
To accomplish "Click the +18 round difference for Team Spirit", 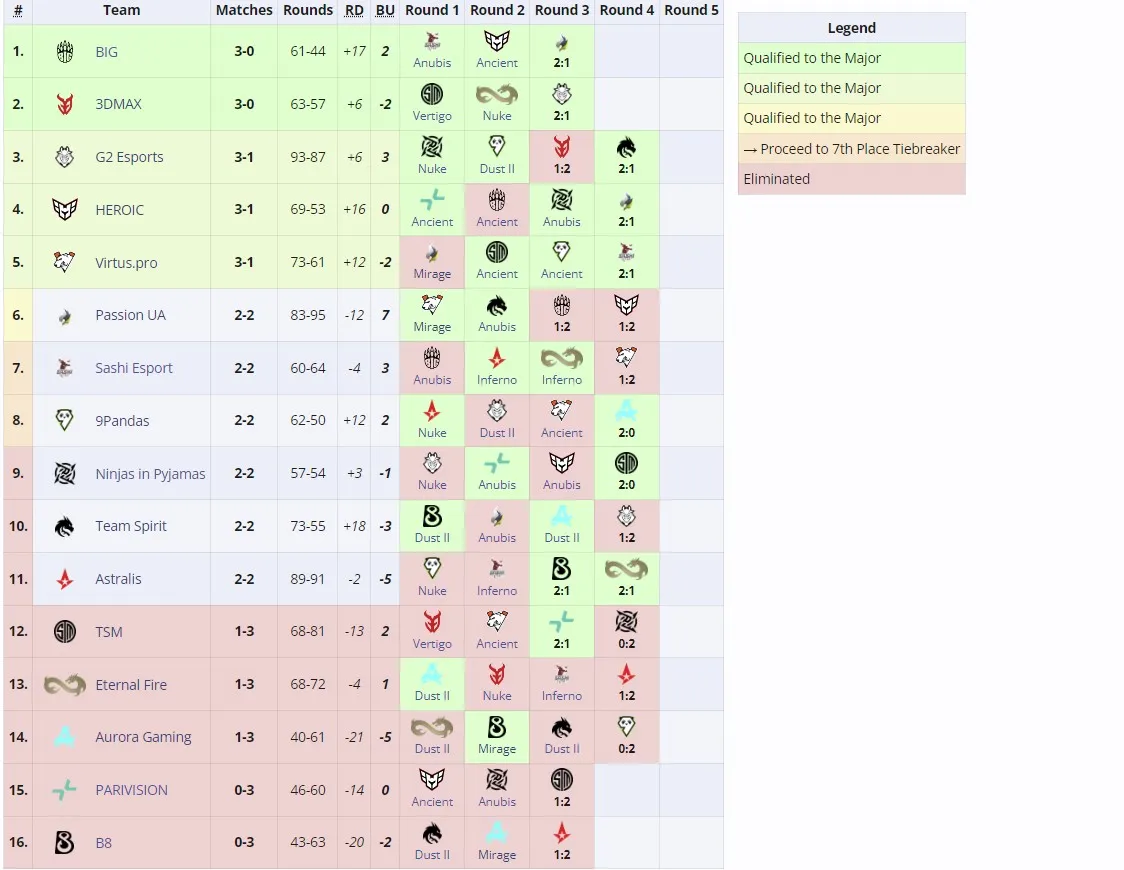I will click(354, 526).
